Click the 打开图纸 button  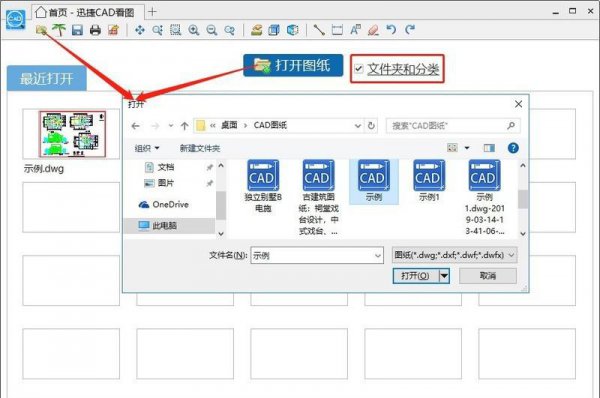[293, 65]
